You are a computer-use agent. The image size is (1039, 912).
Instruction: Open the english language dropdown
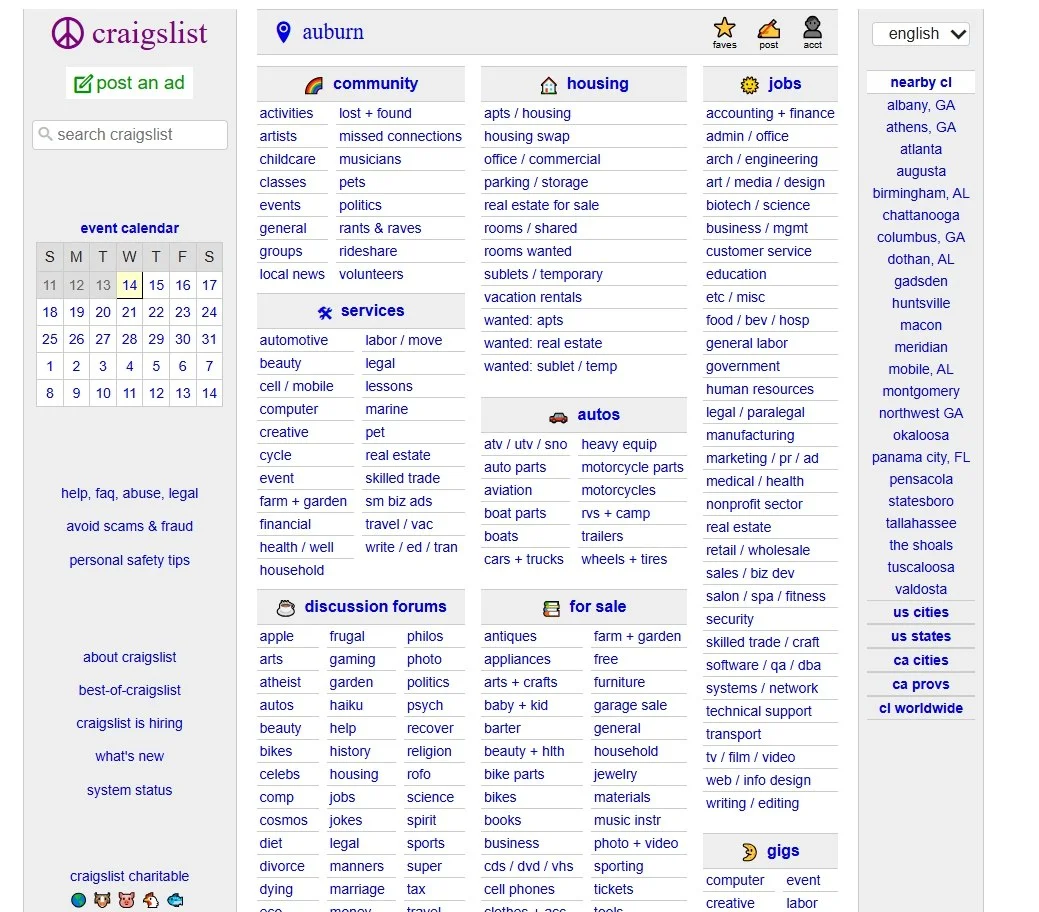click(920, 34)
